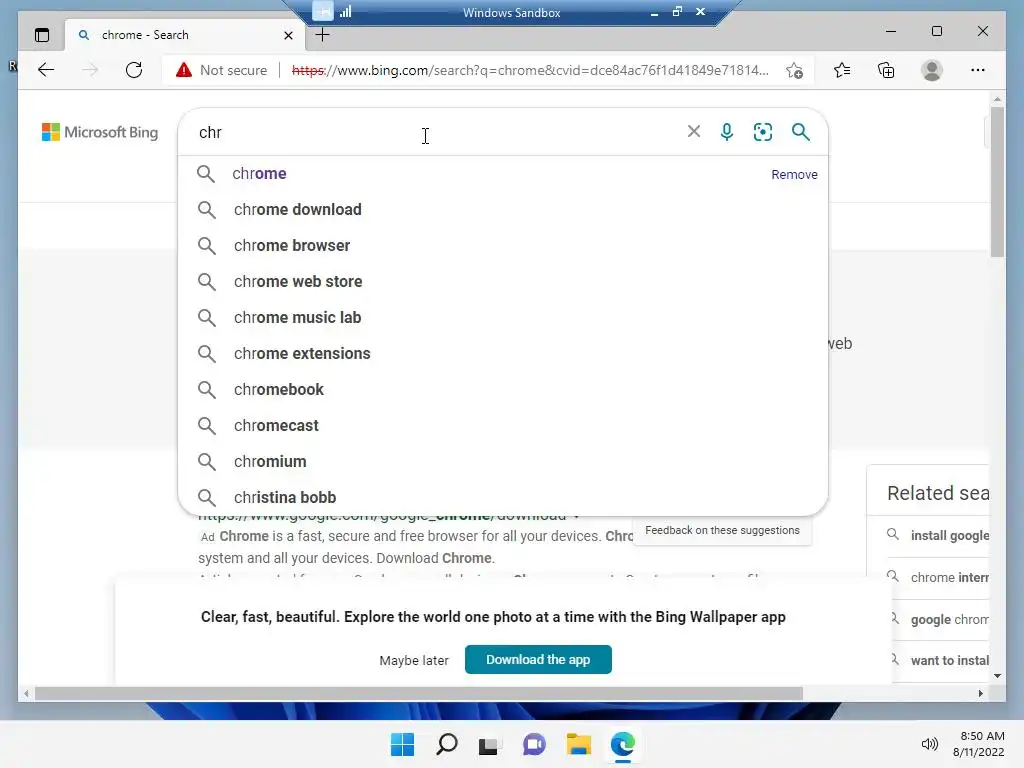Select suggestion 'chromebook'
Viewport: 1024px width, 768px height.
click(x=503, y=389)
